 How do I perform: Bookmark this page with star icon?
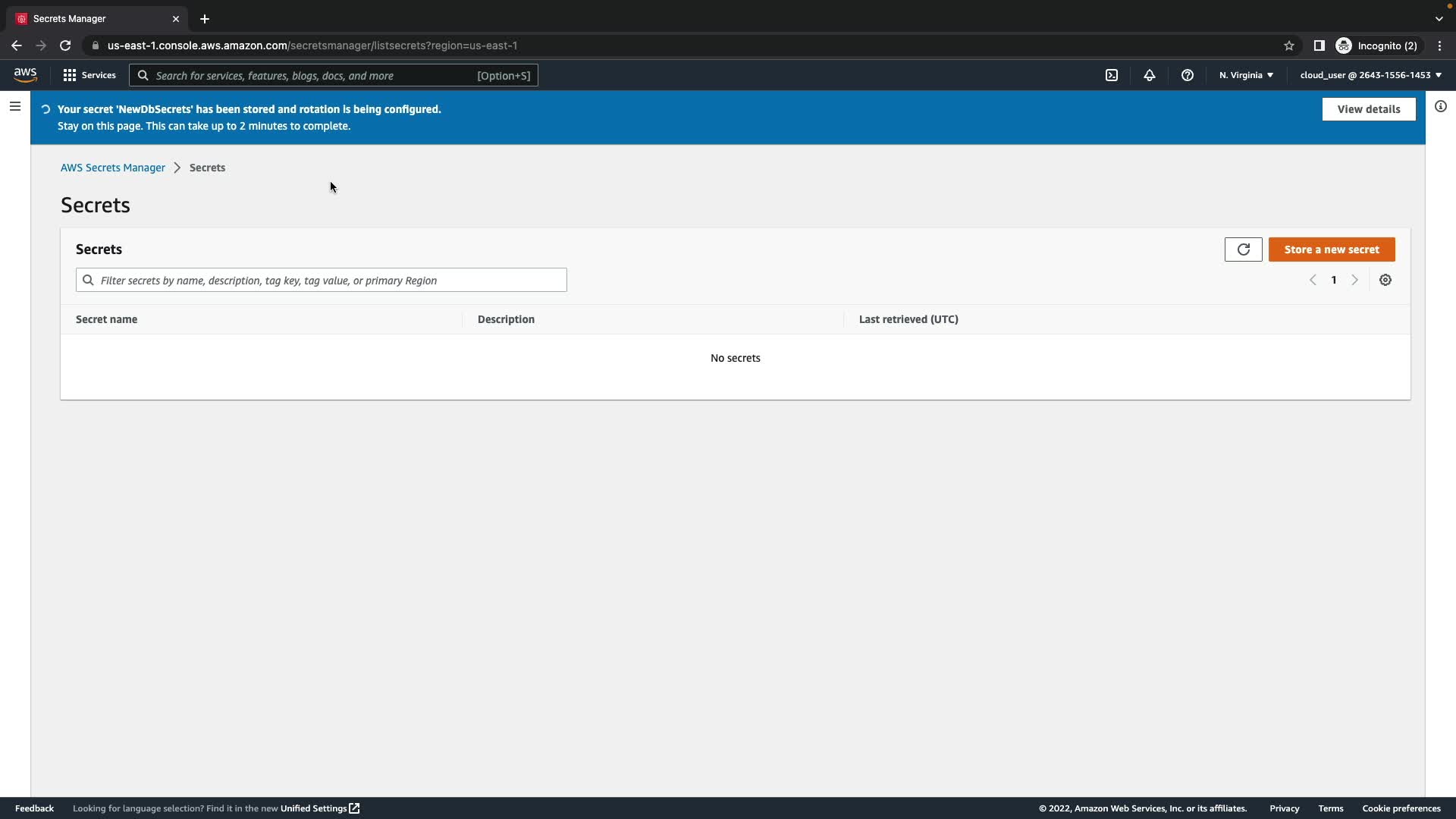click(x=1289, y=45)
